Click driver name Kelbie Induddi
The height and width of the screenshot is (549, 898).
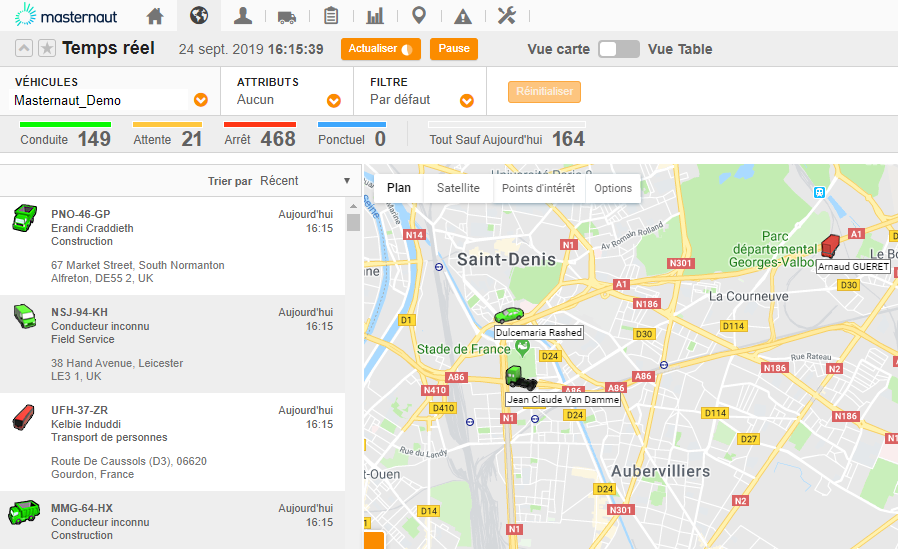(86, 424)
